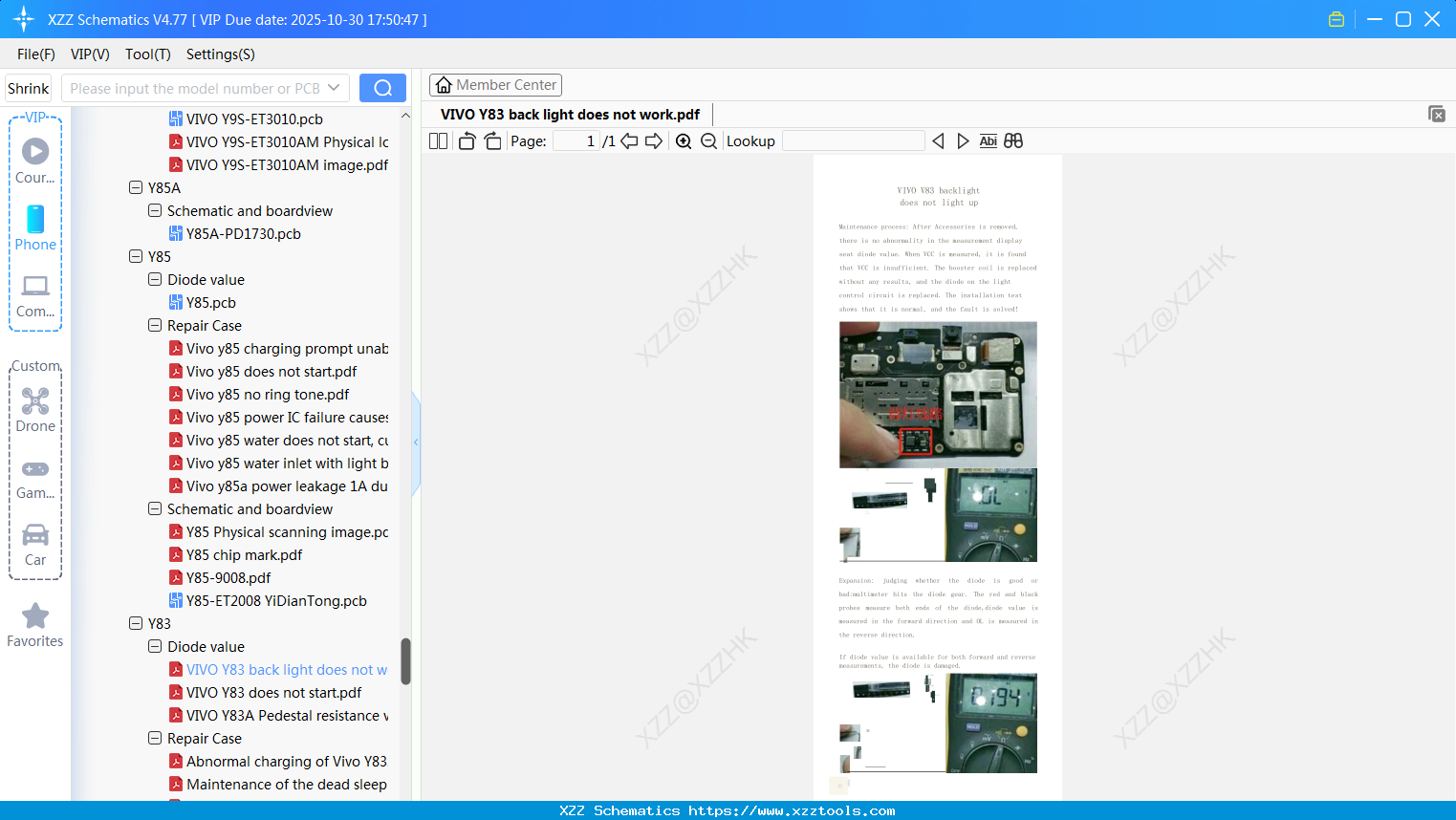Image resolution: width=1456 pixels, height=820 pixels.
Task: Rotate the PDF page counterclockwise
Action: click(x=467, y=141)
